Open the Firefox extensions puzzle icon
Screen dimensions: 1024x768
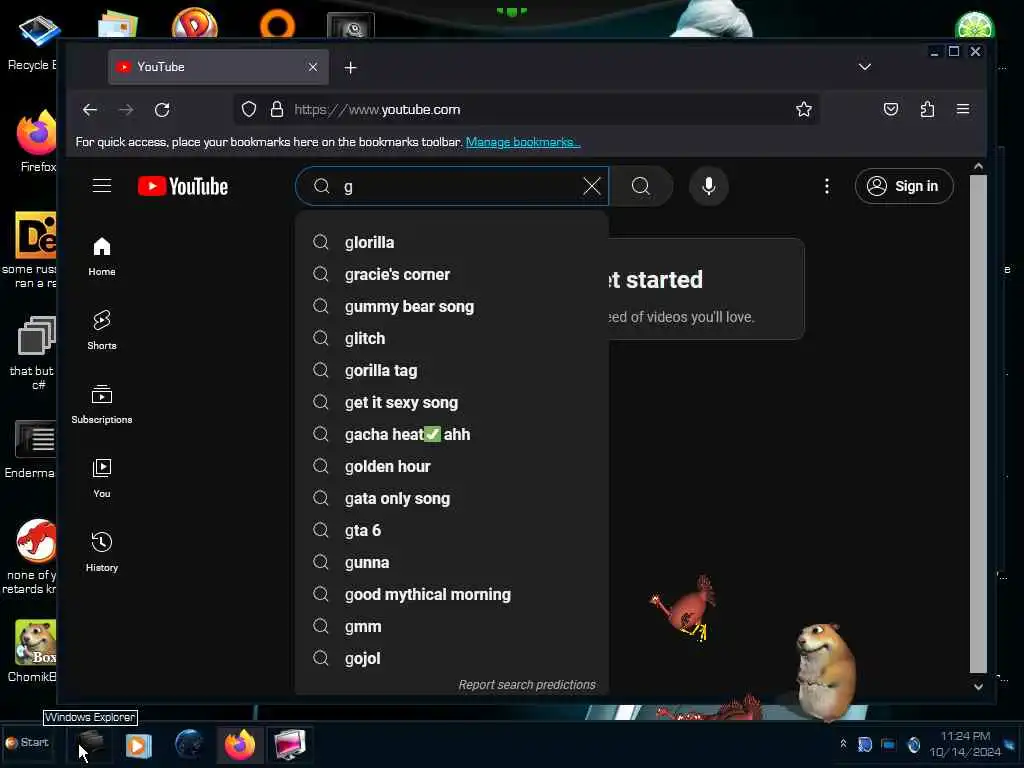tap(927, 109)
